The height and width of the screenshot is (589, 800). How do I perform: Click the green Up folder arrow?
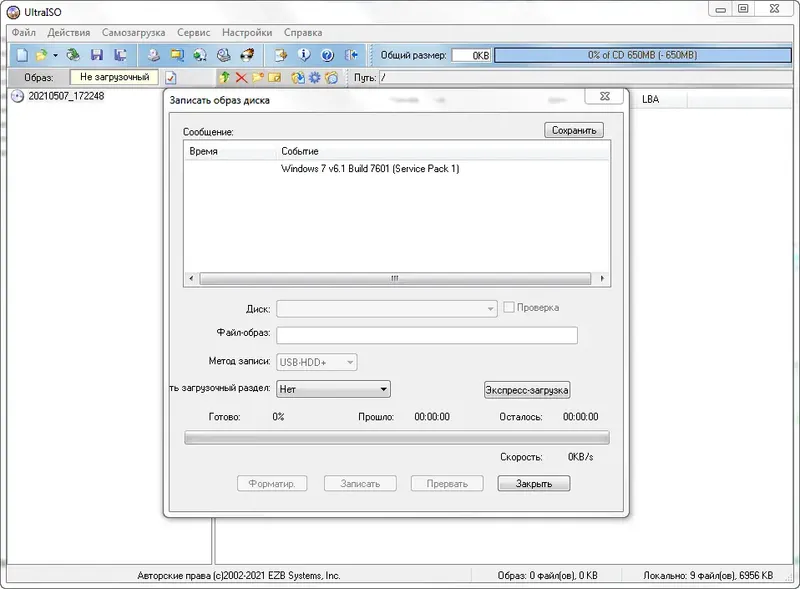[x=224, y=78]
